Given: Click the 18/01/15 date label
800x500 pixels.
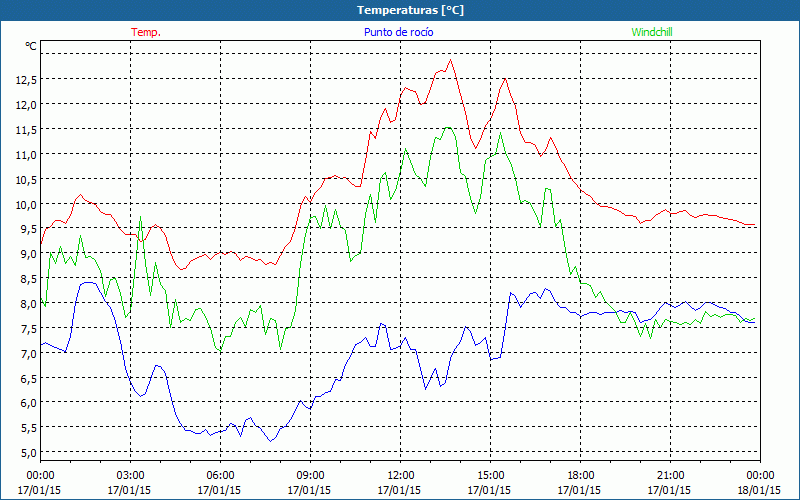Looking at the screenshot, I should pos(760,490).
